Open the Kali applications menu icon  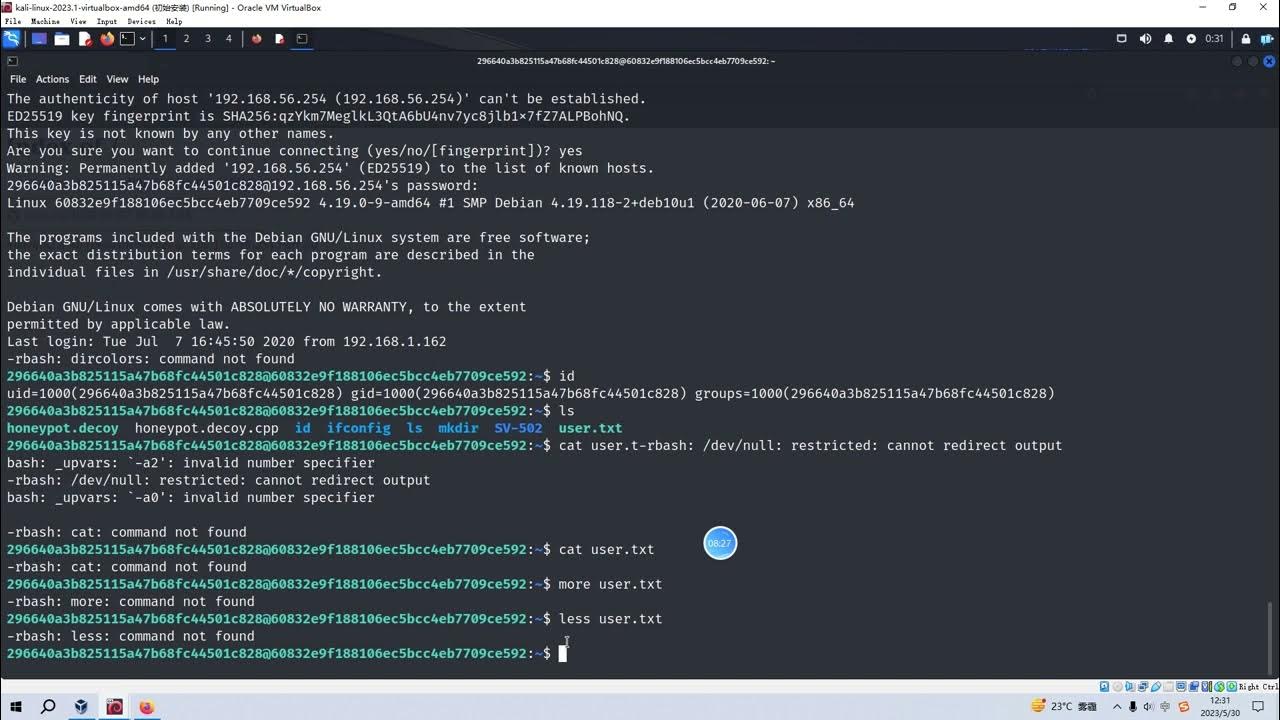pos(11,39)
